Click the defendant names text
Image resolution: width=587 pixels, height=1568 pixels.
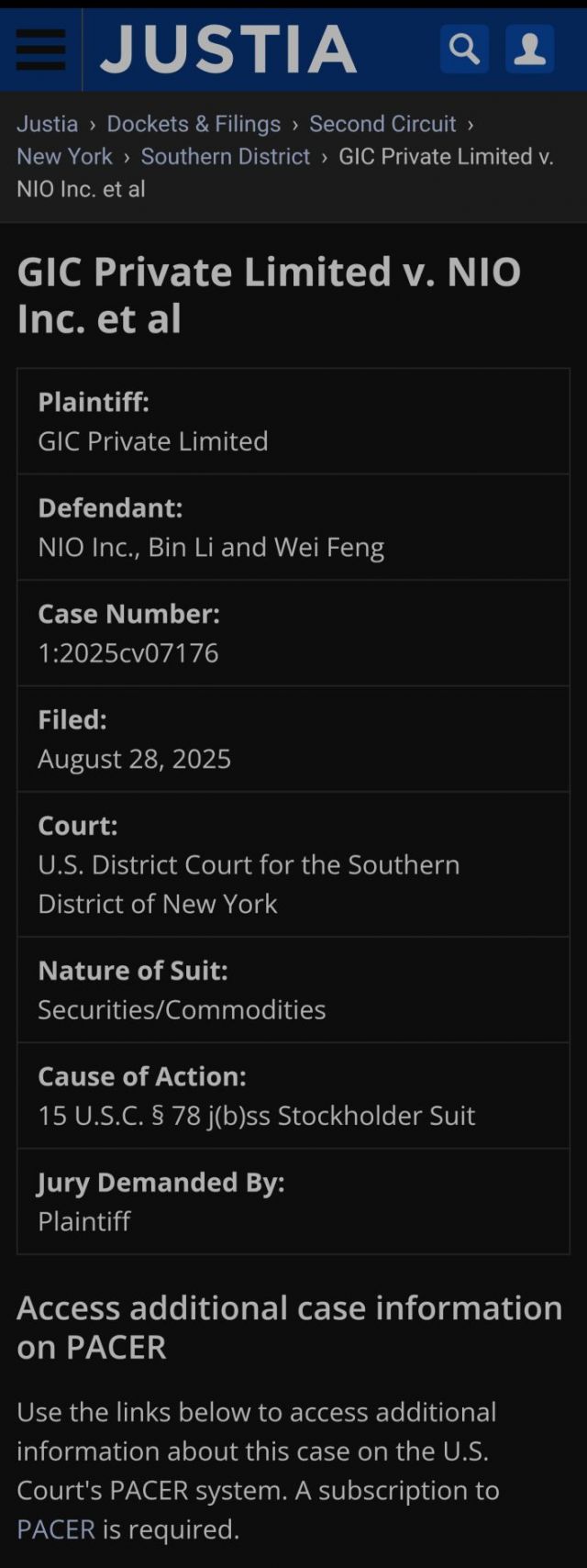point(211,548)
